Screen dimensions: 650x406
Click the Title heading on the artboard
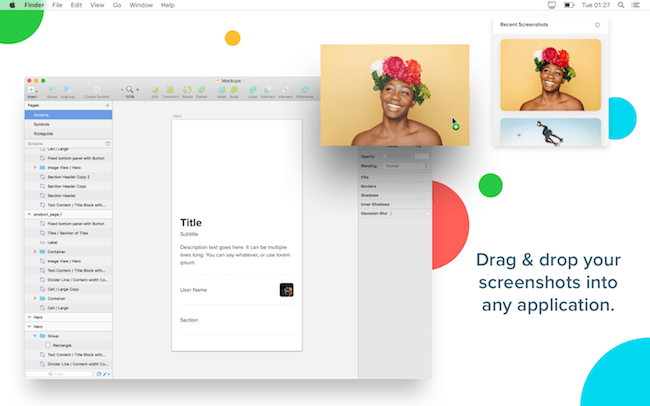point(191,223)
